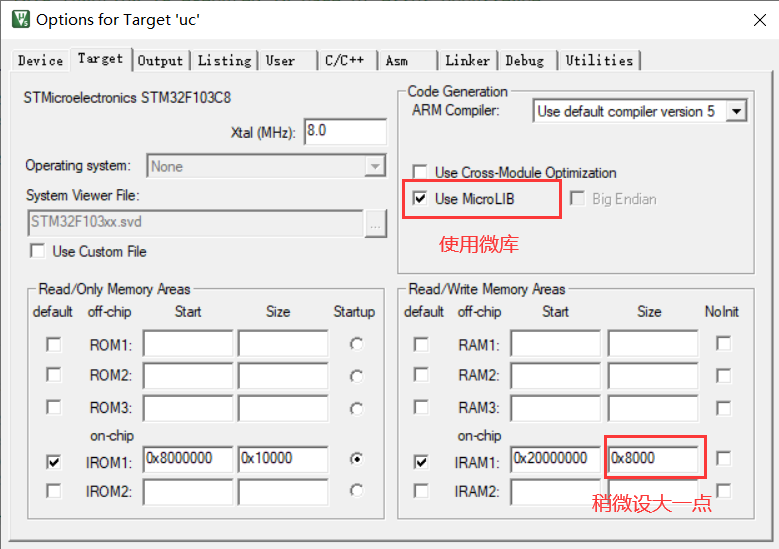Toggle the Big Endian checkbox
Viewport: 779px width, 549px height.
coord(577,199)
